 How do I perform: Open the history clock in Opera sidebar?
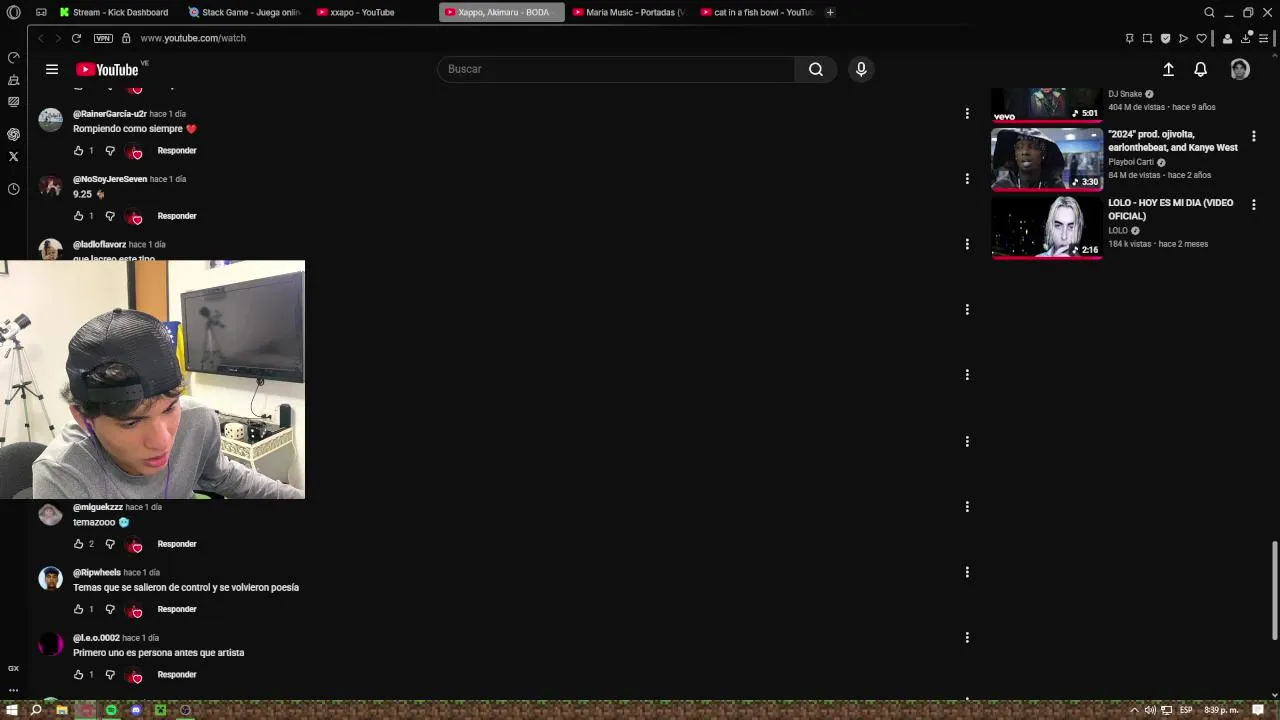pyautogui.click(x=13, y=189)
